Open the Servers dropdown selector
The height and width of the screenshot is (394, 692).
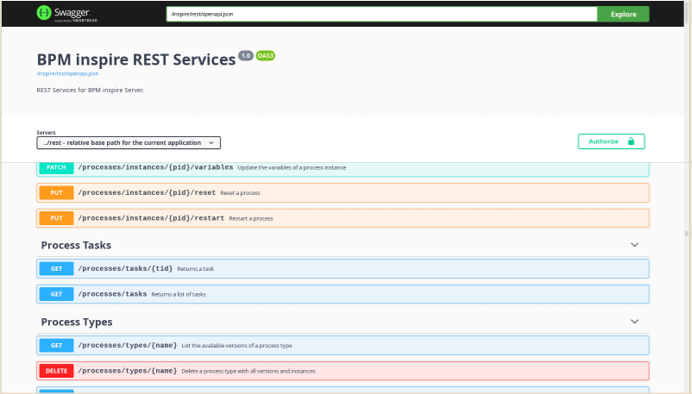(x=128, y=143)
